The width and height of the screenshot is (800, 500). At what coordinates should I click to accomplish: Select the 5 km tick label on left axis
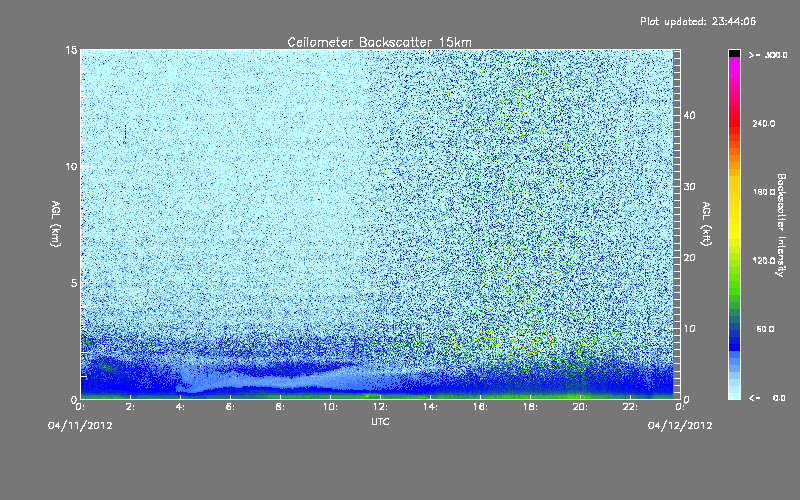(x=73, y=283)
